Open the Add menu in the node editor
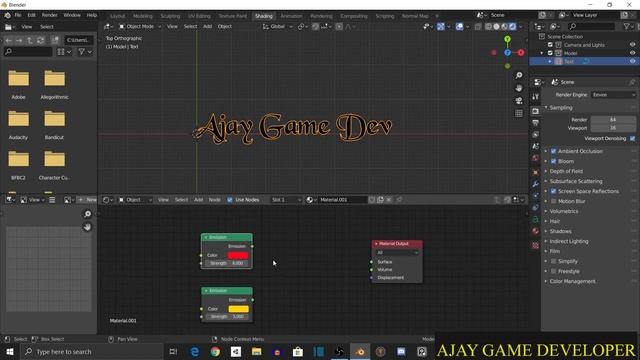This screenshot has width=640, height=360. pos(198,200)
